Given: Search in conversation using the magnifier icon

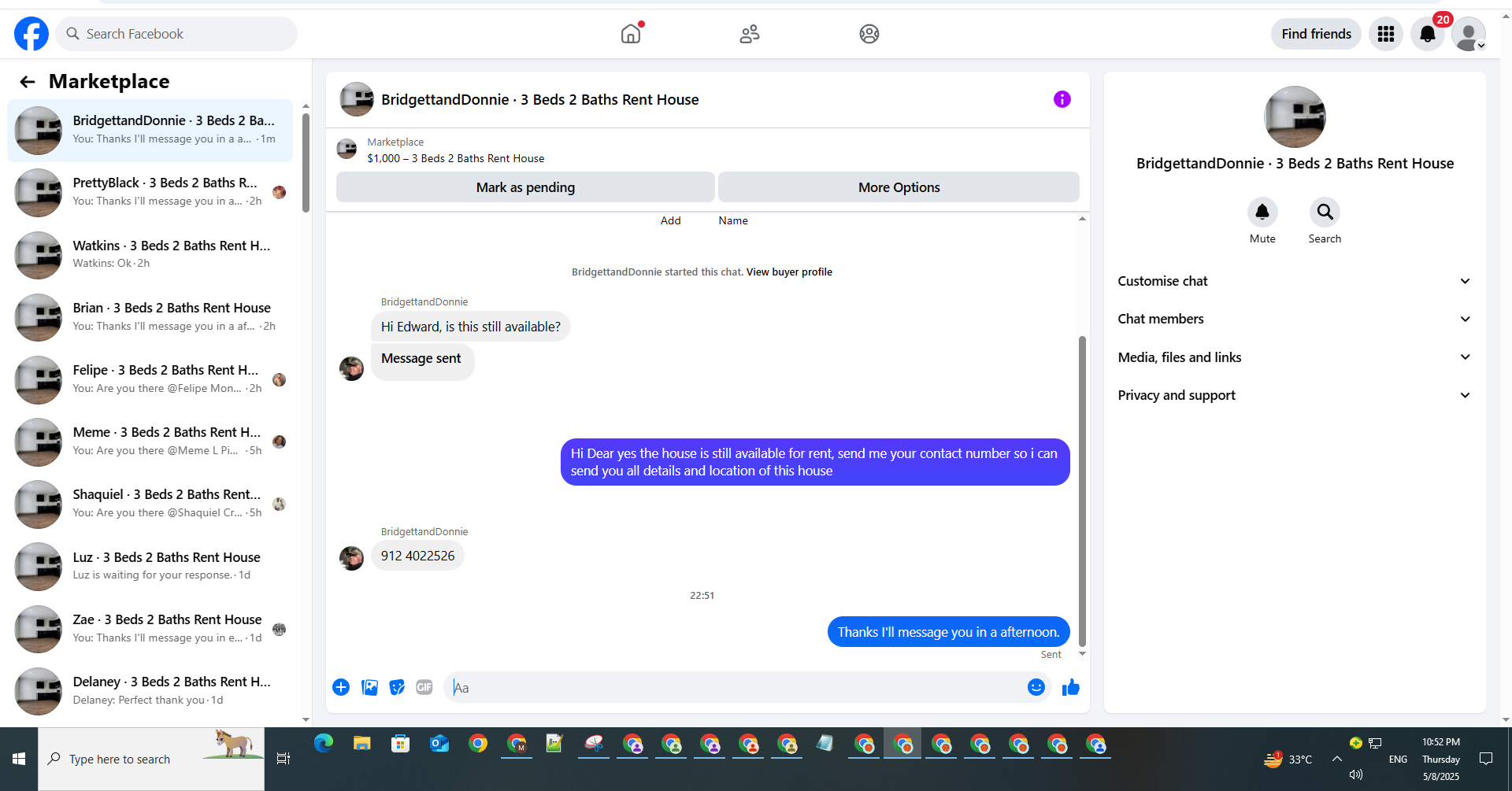Looking at the screenshot, I should [x=1325, y=212].
